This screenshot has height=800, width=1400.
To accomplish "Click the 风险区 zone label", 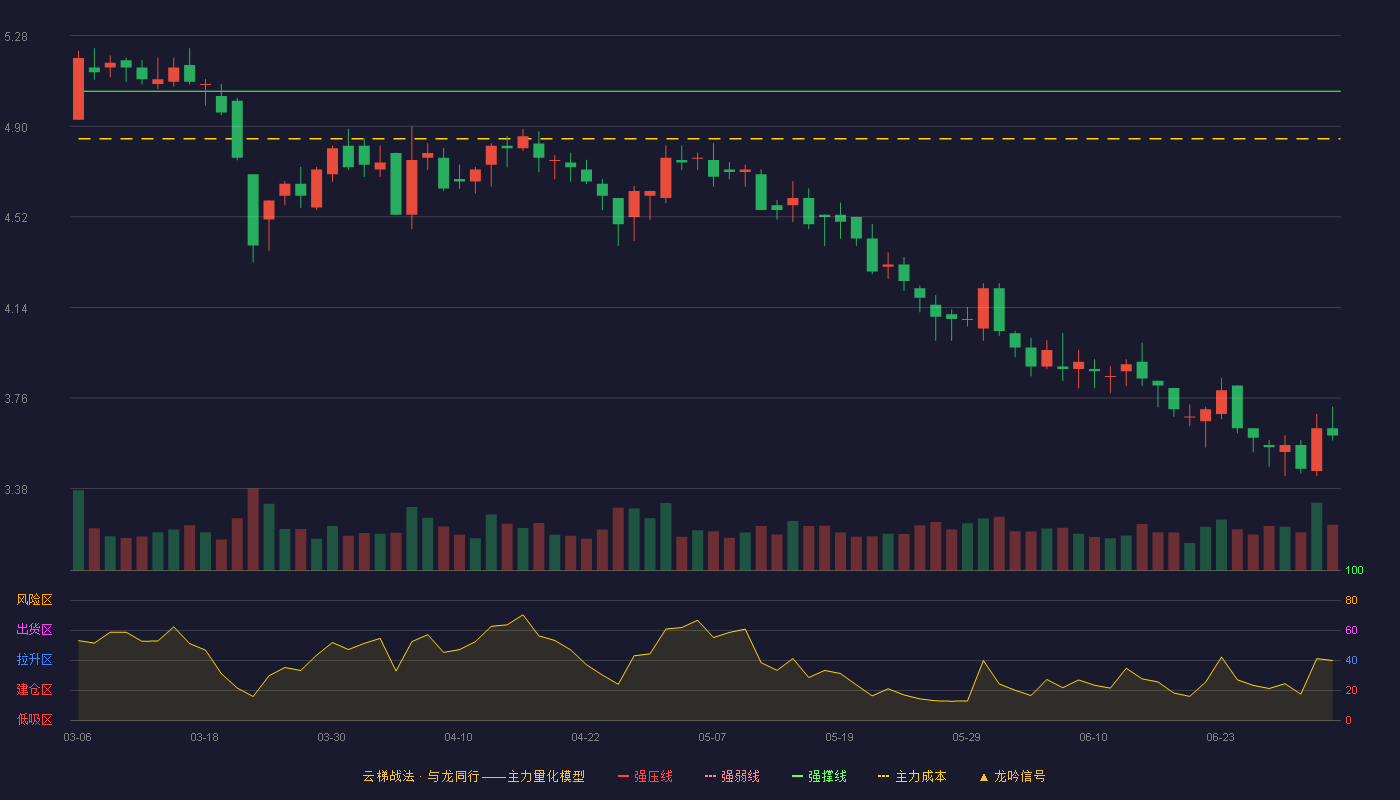I will [34, 600].
